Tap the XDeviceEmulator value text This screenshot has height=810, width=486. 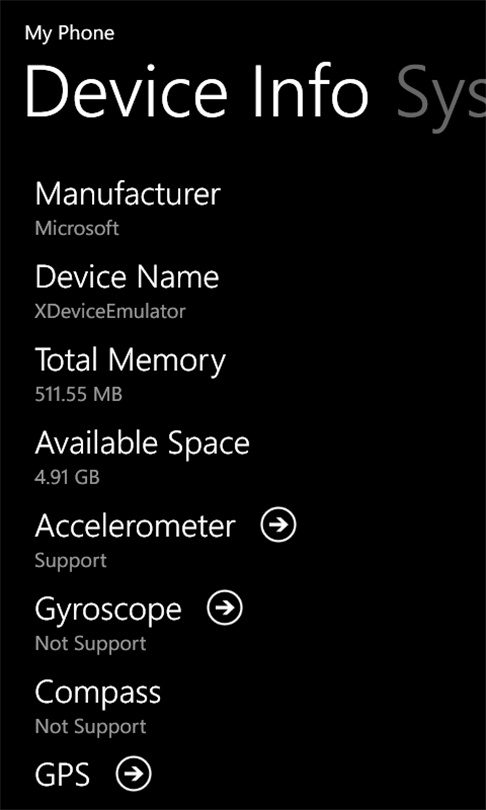(110, 311)
